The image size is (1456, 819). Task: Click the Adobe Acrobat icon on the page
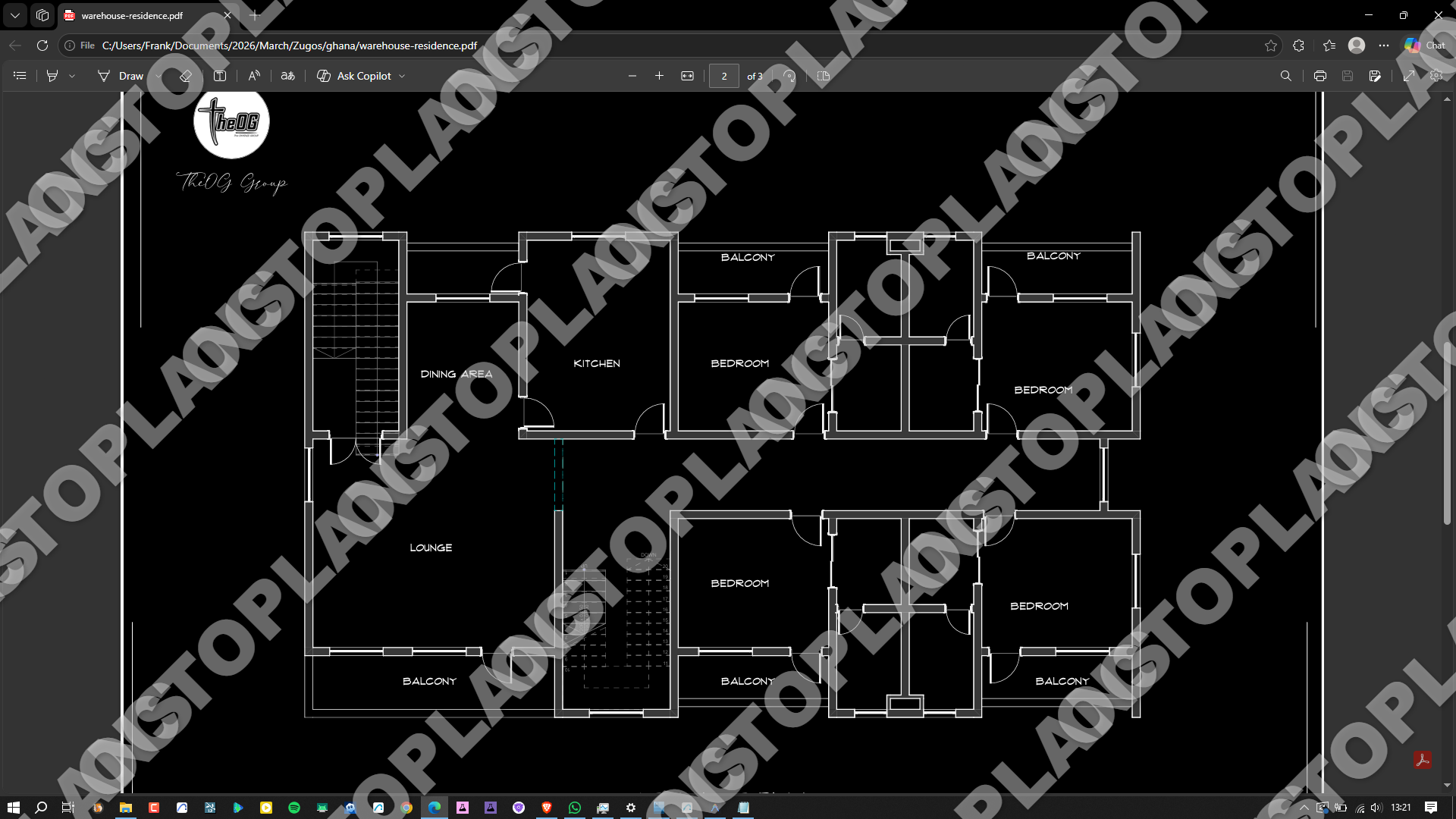[1423, 759]
